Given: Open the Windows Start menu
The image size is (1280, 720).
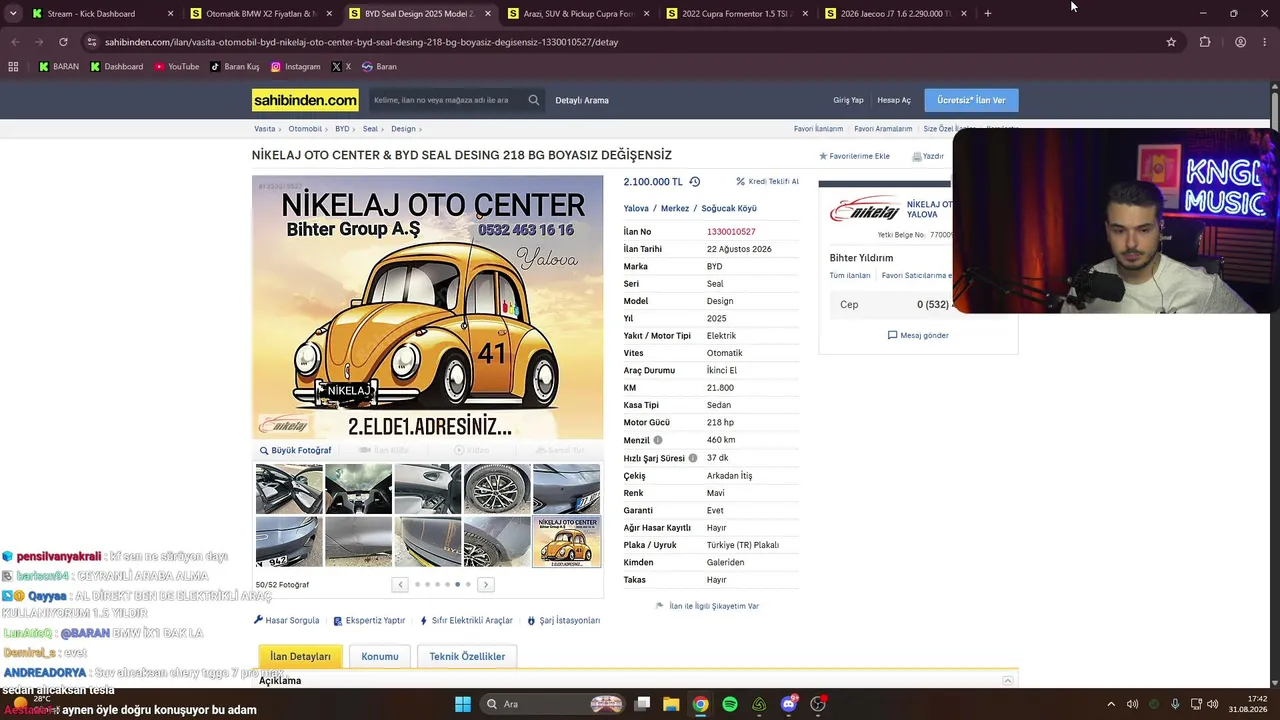Looking at the screenshot, I should point(462,704).
